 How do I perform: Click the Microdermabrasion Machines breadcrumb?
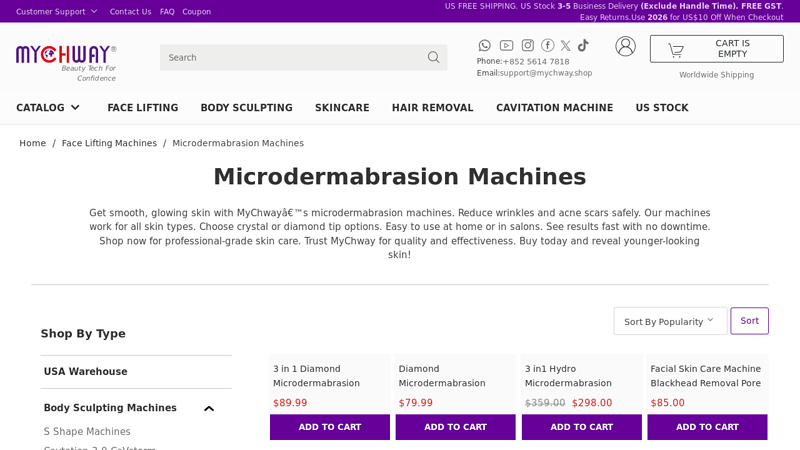click(238, 143)
